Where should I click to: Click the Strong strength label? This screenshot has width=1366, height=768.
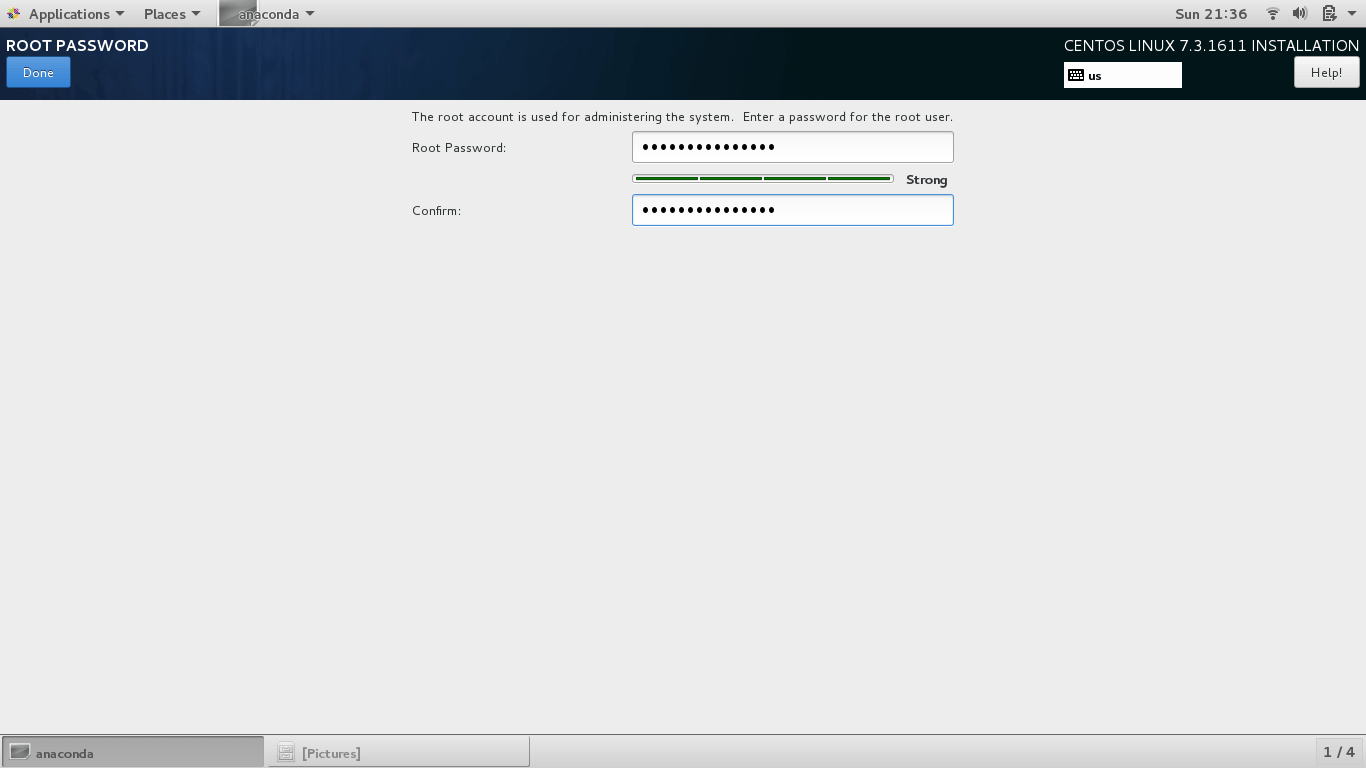(926, 180)
